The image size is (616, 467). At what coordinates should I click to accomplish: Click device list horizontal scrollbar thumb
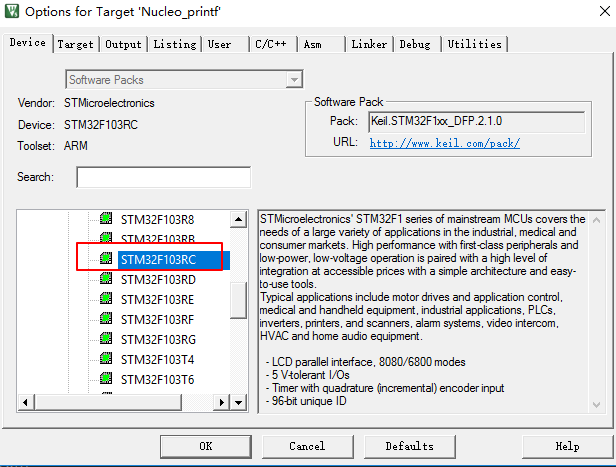click(x=108, y=403)
